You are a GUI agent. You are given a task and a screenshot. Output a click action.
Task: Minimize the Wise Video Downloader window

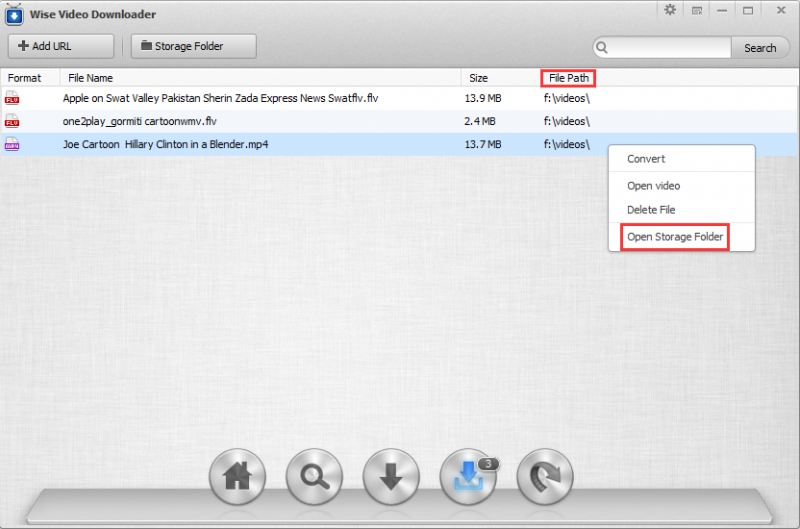click(x=722, y=10)
